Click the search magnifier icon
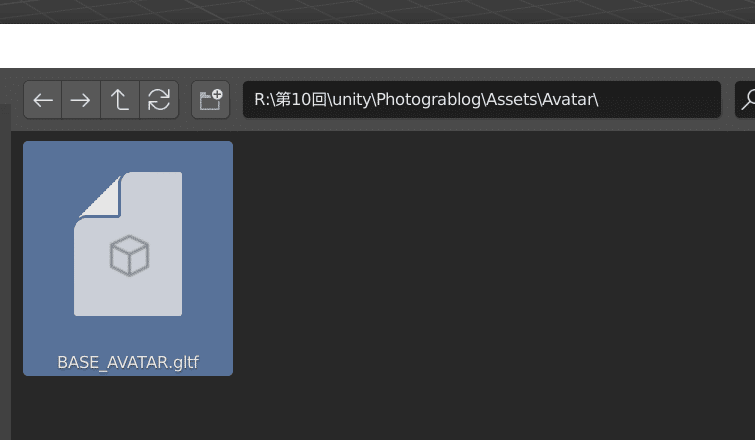The width and height of the screenshot is (755, 440). coord(746,100)
